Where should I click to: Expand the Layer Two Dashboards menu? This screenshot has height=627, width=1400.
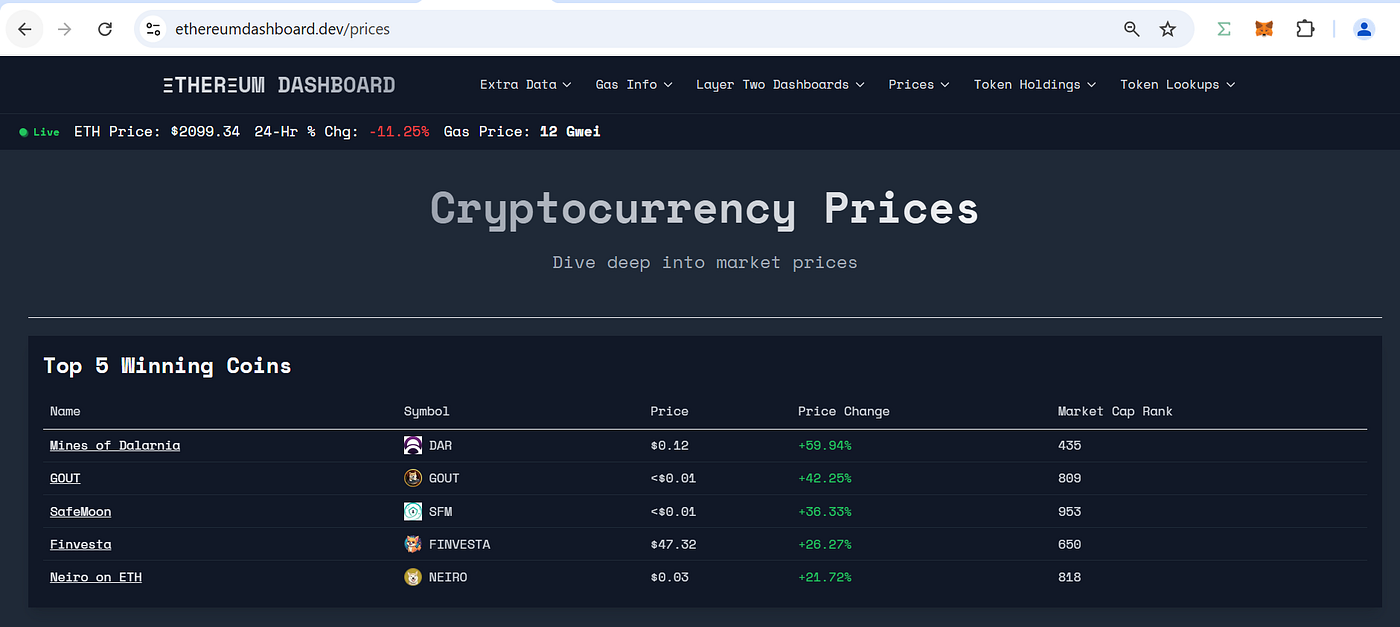point(780,85)
